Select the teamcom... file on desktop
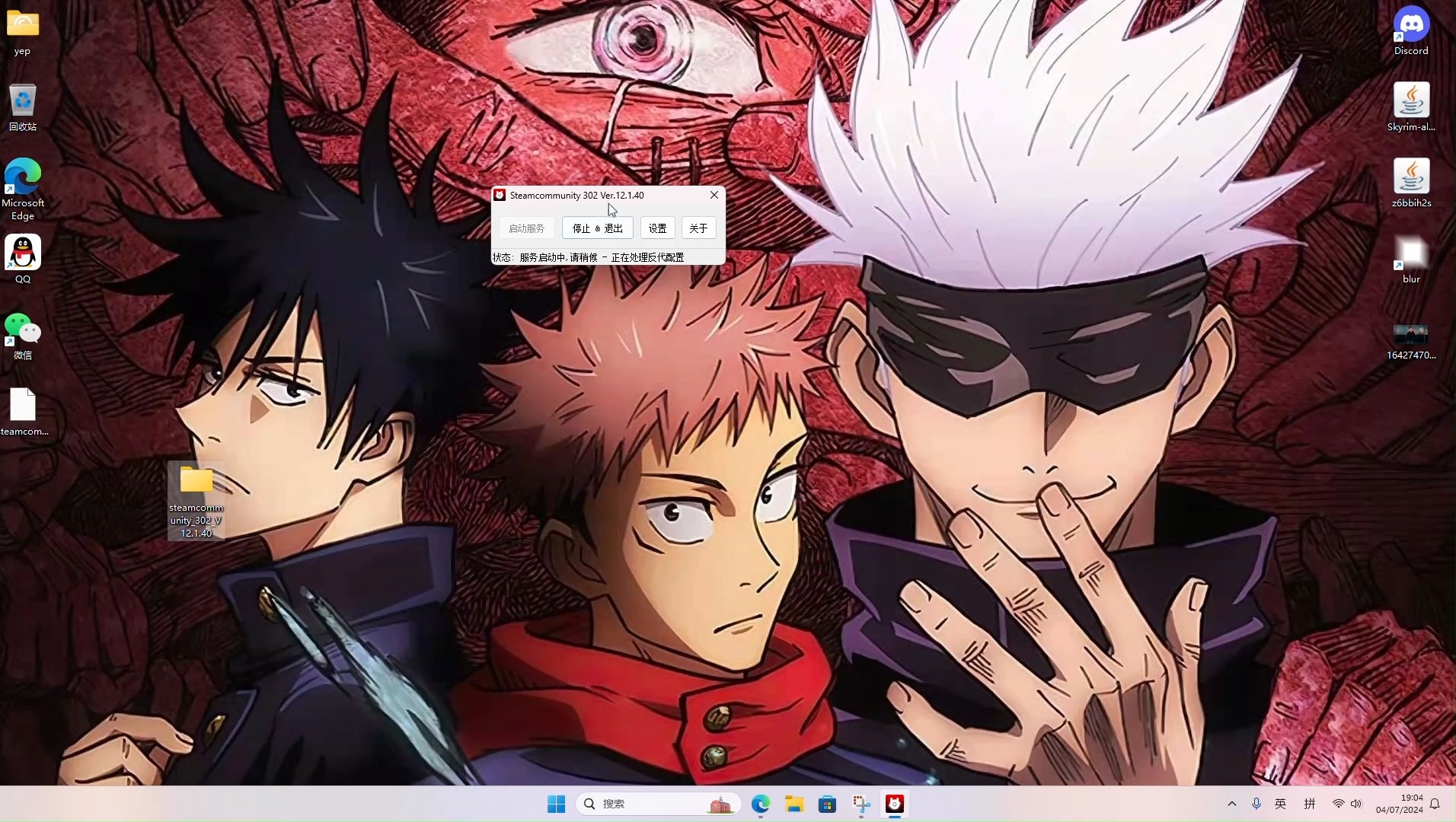Screen dimensions: 1456x822 (x=24, y=412)
